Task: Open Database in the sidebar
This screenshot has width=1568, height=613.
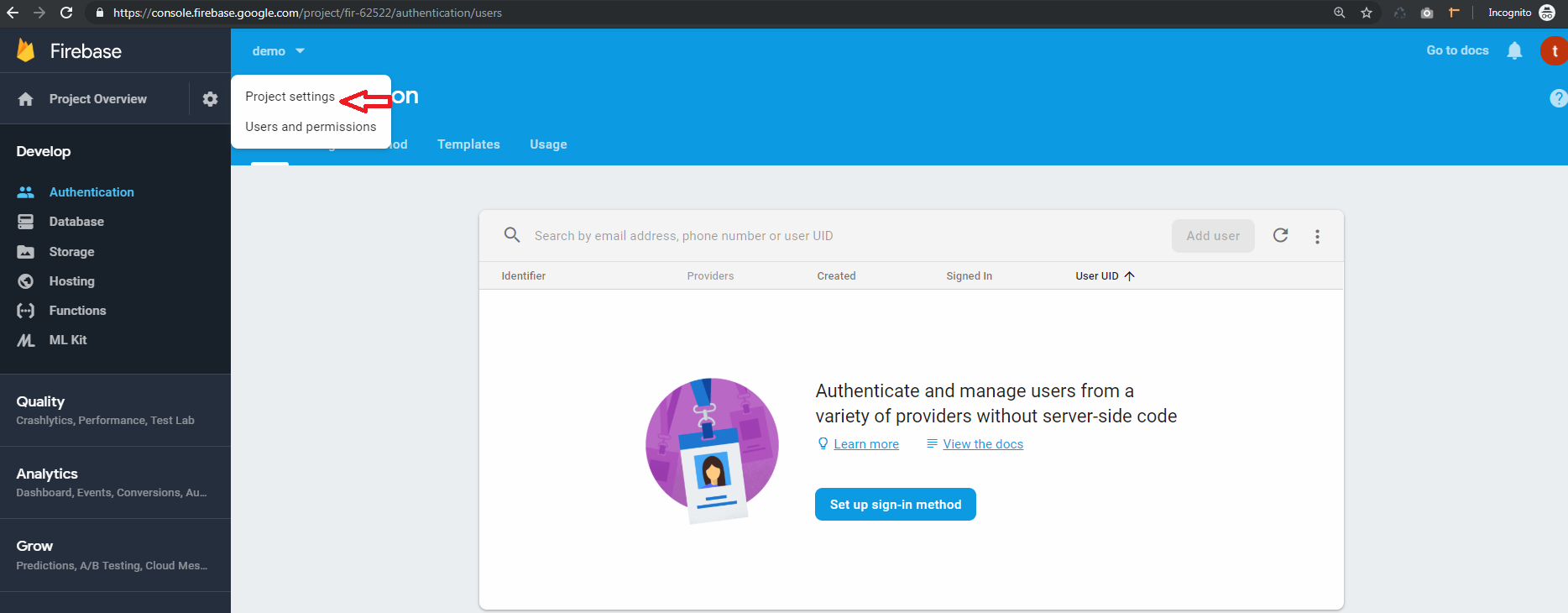Action: (76, 222)
